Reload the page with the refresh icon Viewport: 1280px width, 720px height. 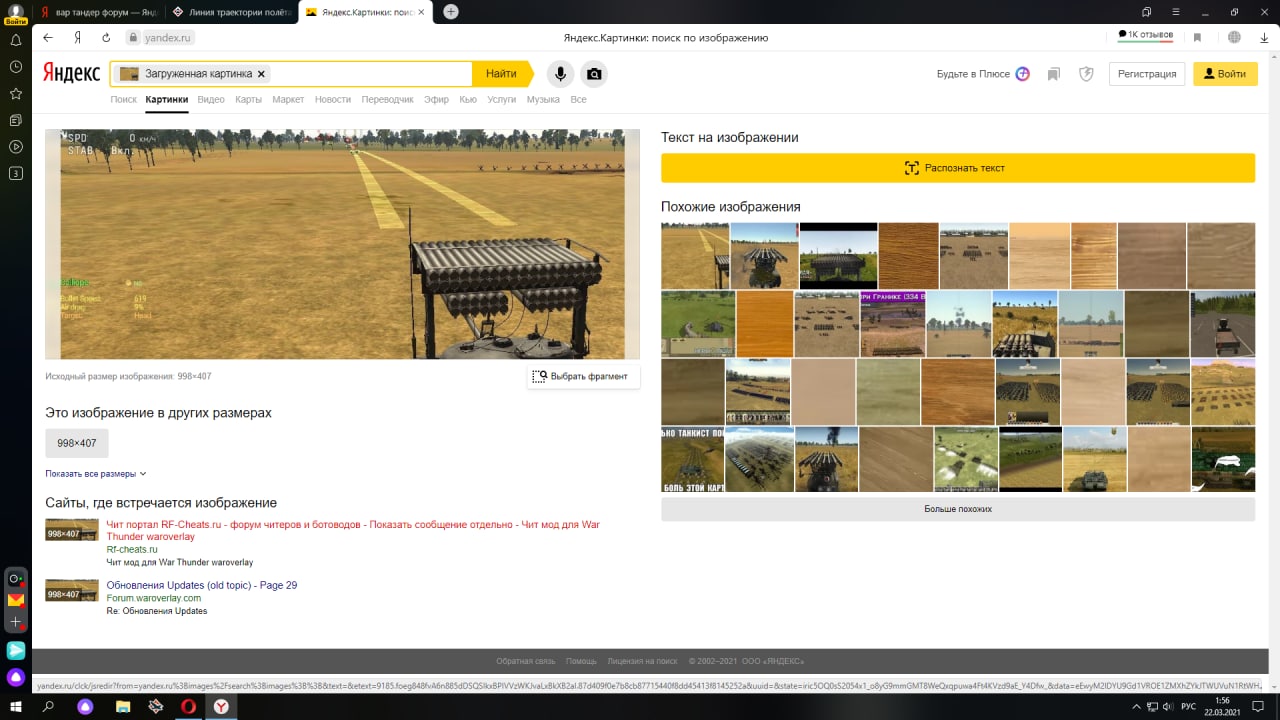[106, 37]
